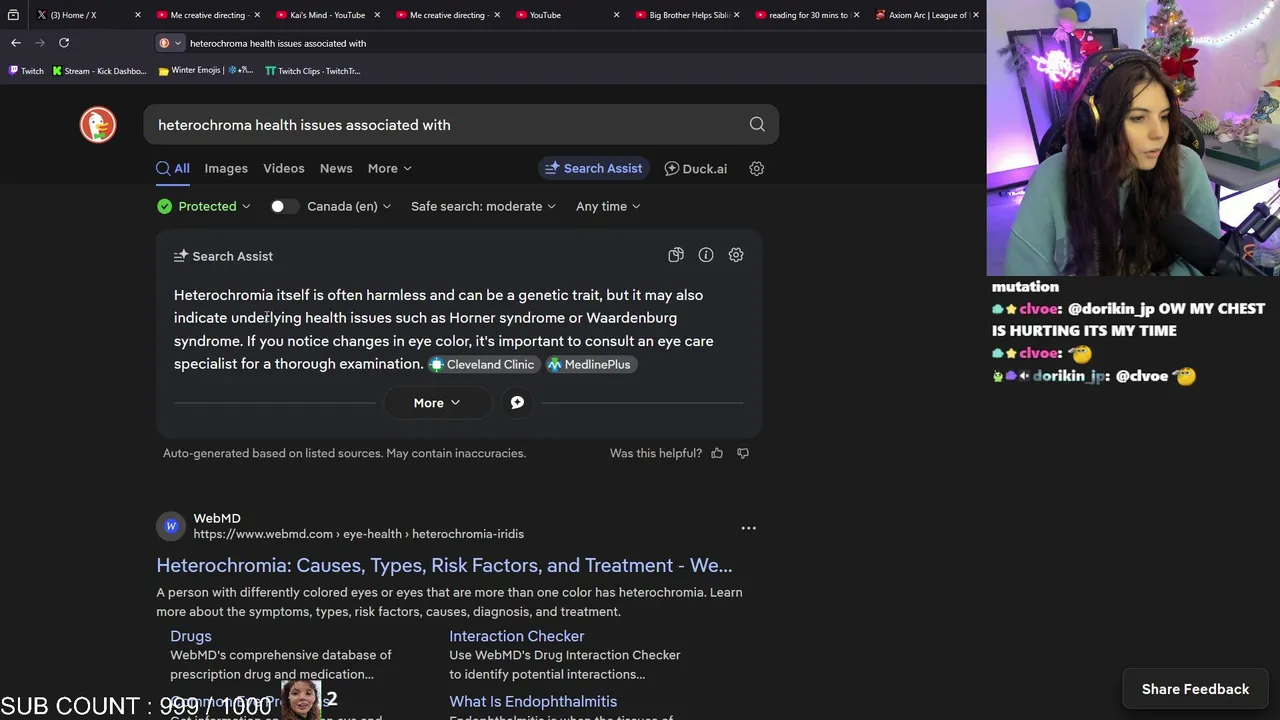Open the search engine selector in address bar

(170, 43)
